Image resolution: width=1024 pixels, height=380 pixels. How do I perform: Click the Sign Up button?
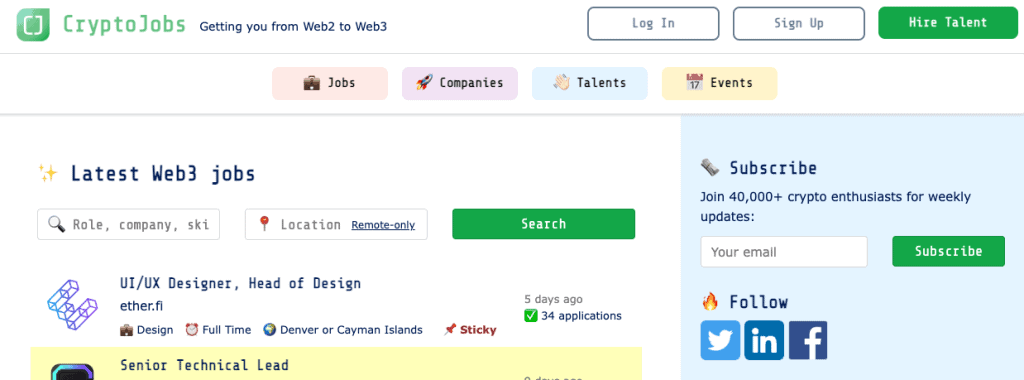[799, 24]
